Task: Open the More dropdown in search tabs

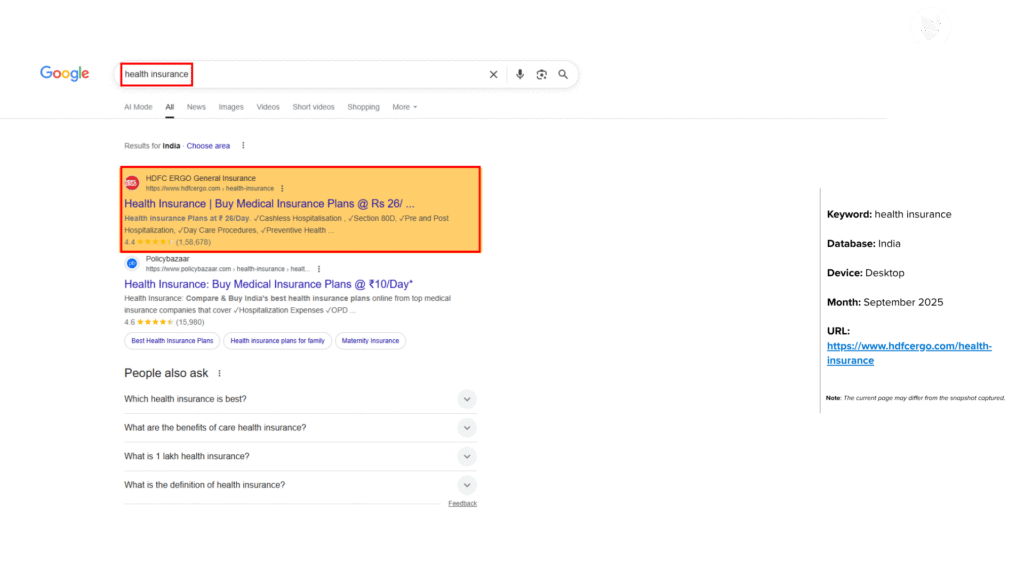Action: click(x=404, y=107)
